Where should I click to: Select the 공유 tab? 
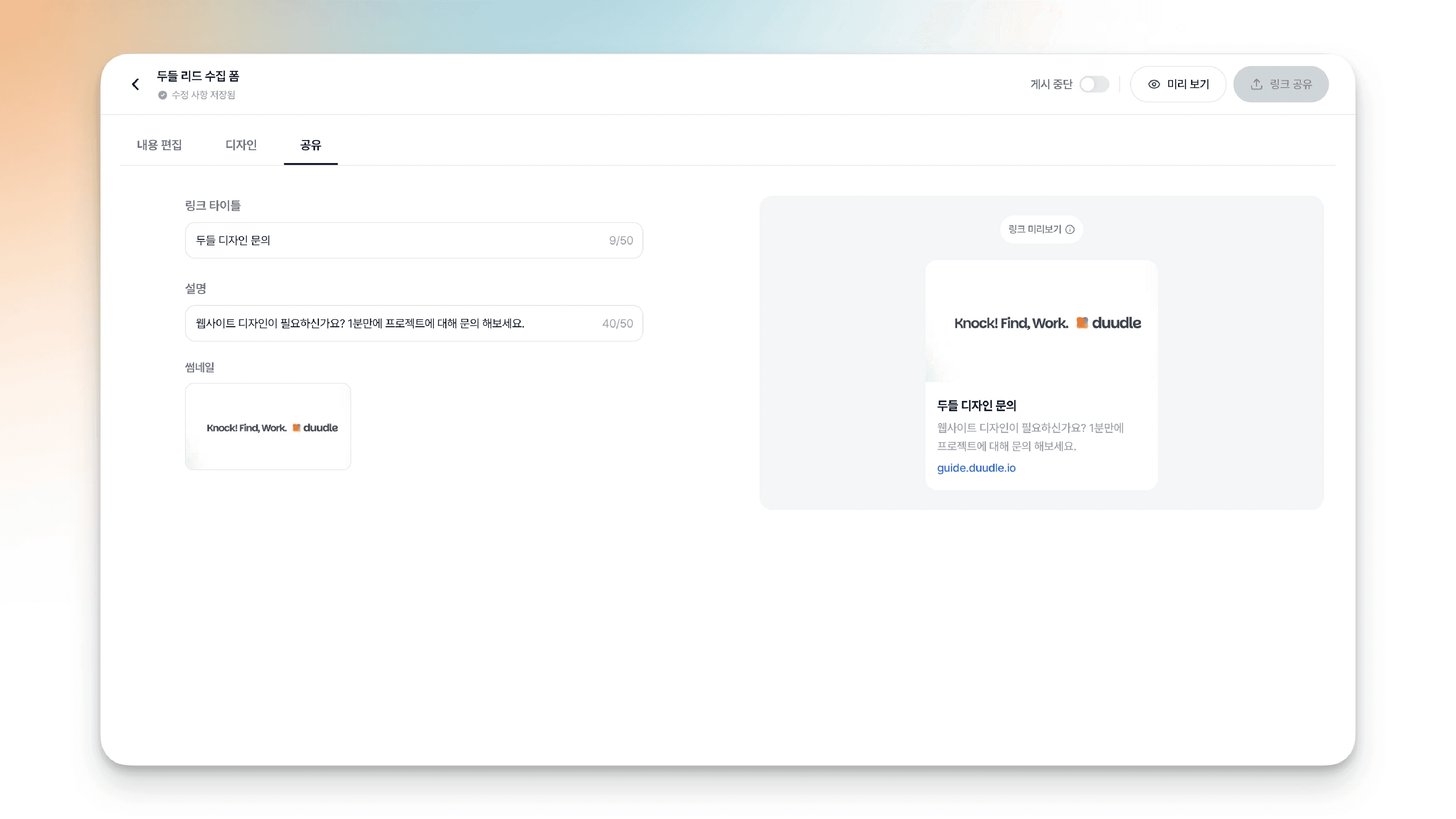tap(311, 145)
